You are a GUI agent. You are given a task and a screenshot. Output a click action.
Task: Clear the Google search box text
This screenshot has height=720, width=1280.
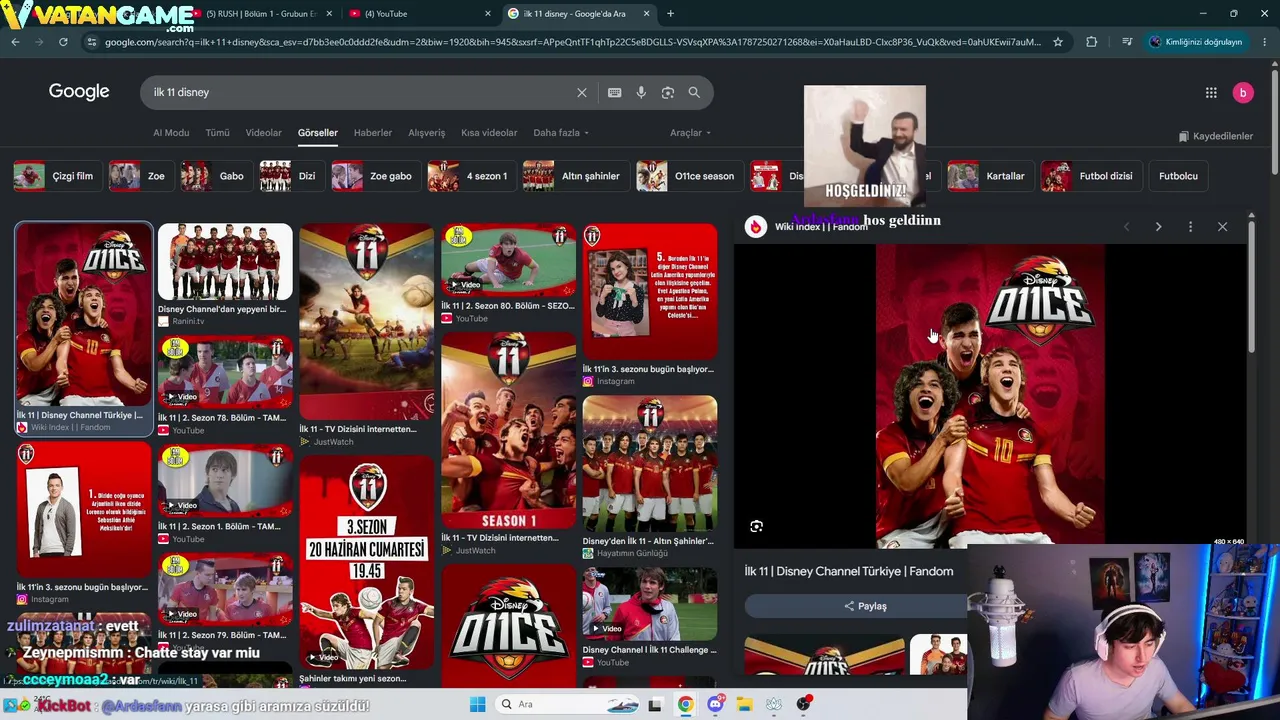[x=582, y=92]
